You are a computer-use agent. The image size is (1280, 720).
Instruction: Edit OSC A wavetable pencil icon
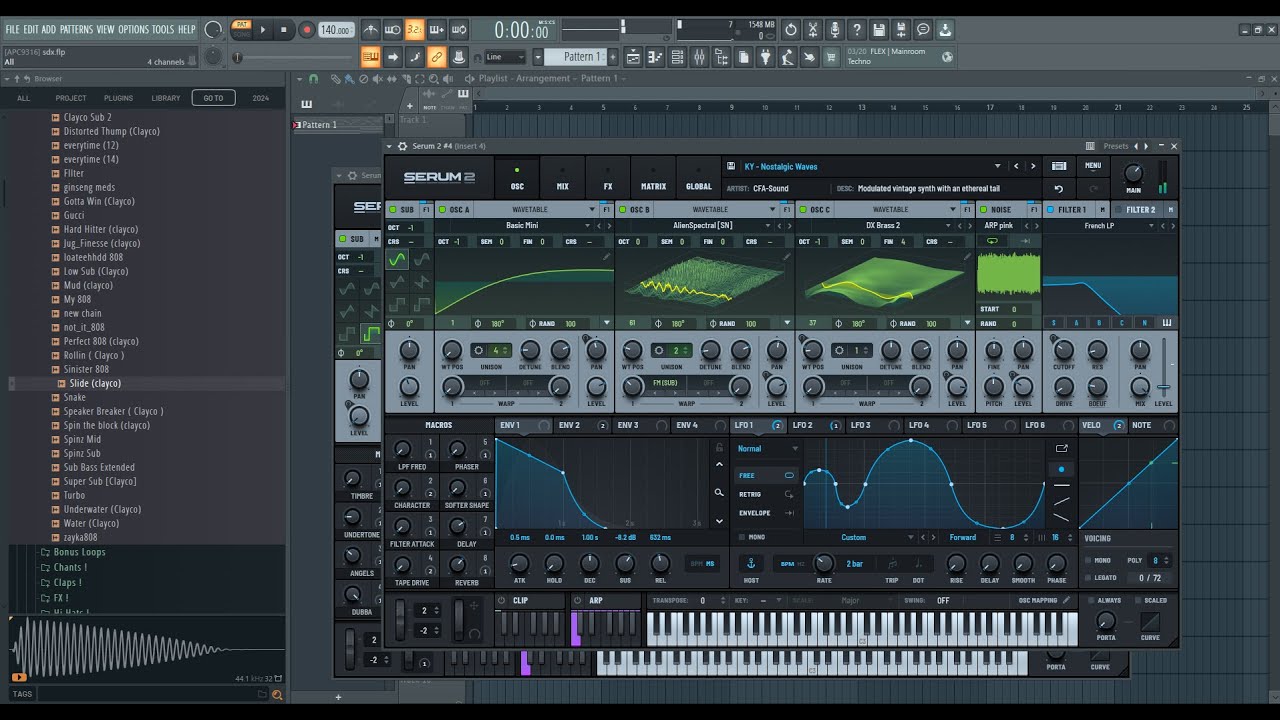pyautogui.click(x=606, y=257)
